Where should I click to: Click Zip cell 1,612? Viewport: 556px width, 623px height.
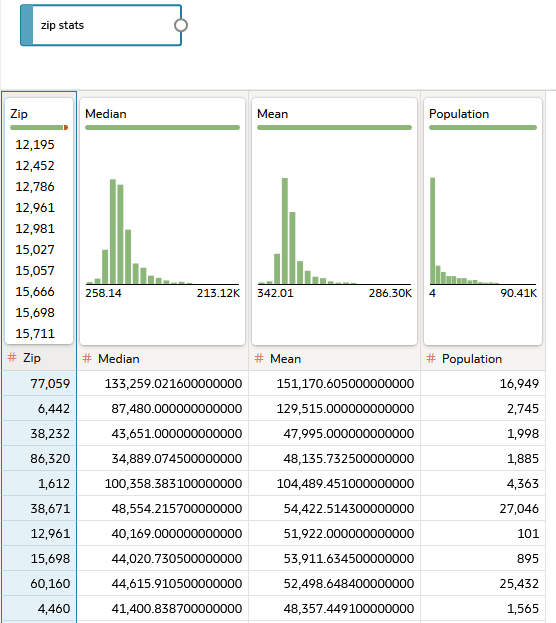pos(39,484)
